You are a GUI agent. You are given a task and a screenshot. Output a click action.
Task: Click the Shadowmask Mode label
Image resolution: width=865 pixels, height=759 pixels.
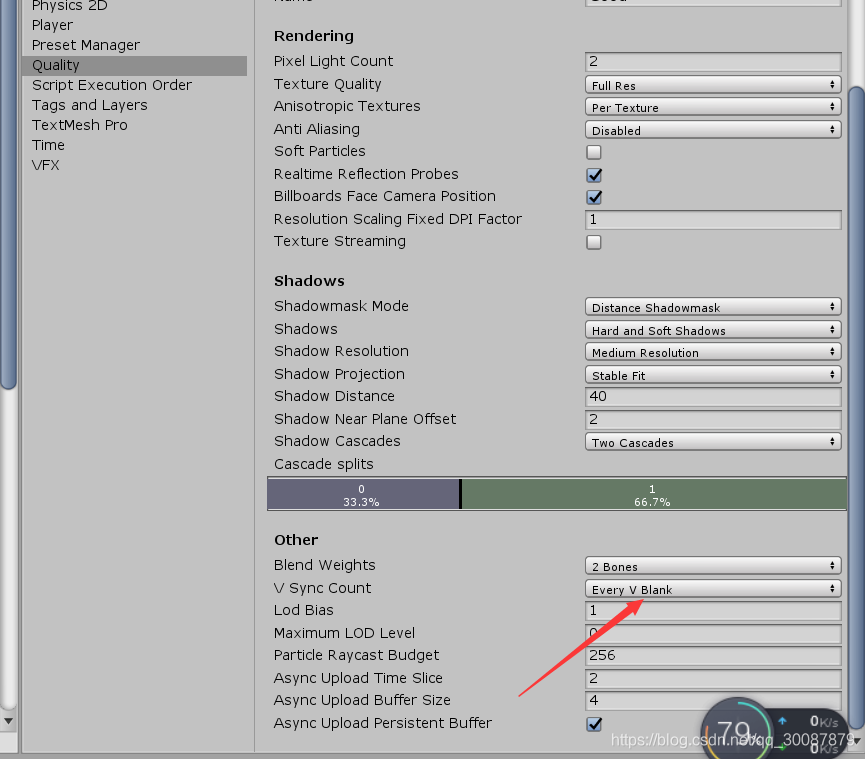(341, 306)
